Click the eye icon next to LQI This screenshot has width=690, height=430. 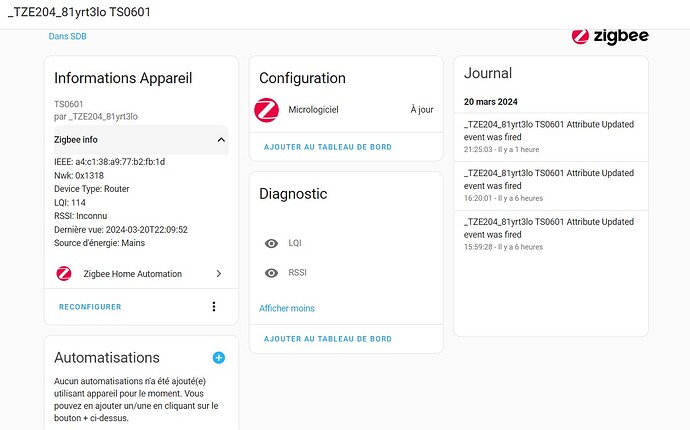pyautogui.click(x=271, y=243)
